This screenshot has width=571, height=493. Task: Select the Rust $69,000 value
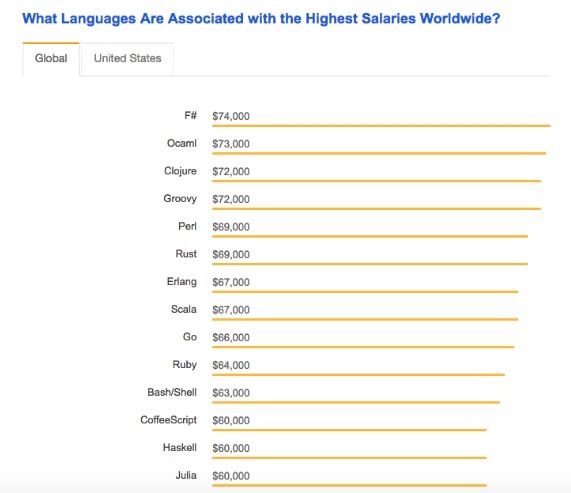231,255
